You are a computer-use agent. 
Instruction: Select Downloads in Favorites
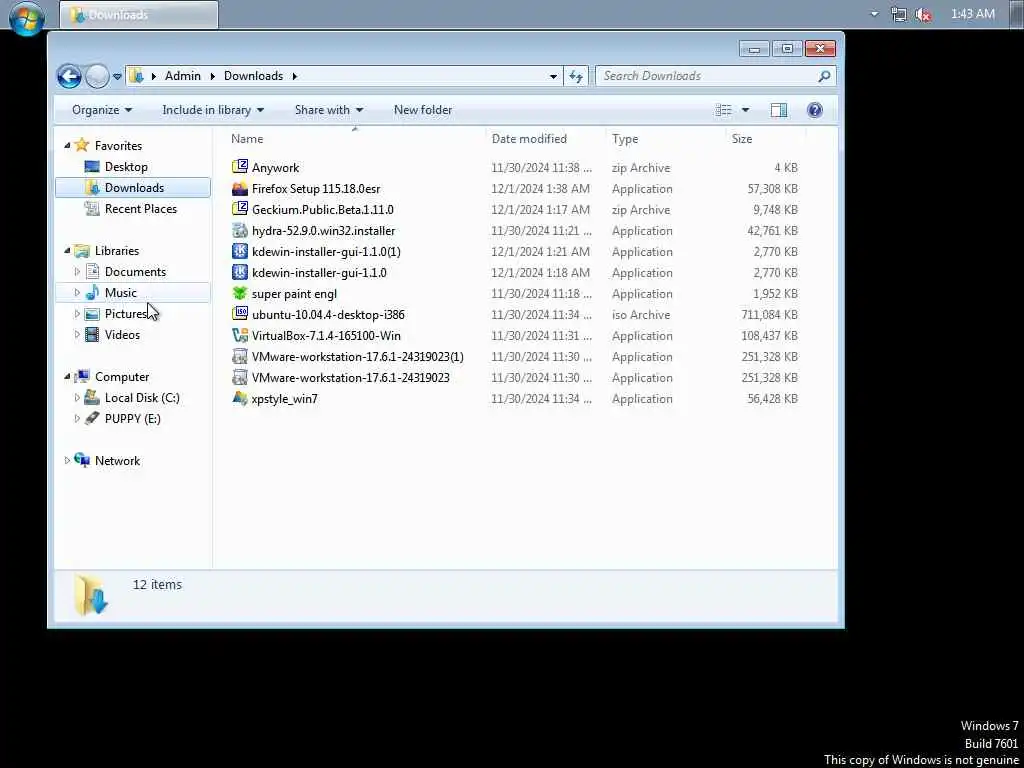coord(134,187)
